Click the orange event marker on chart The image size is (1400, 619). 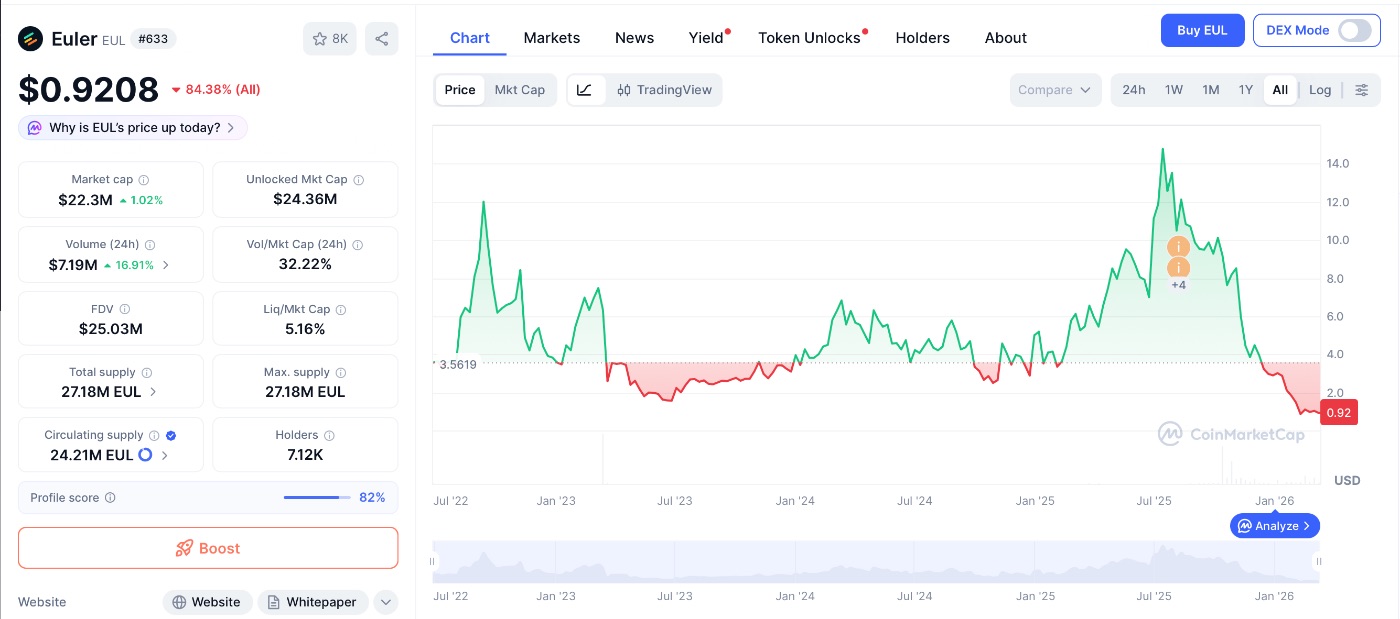[x=1179, y=247]
